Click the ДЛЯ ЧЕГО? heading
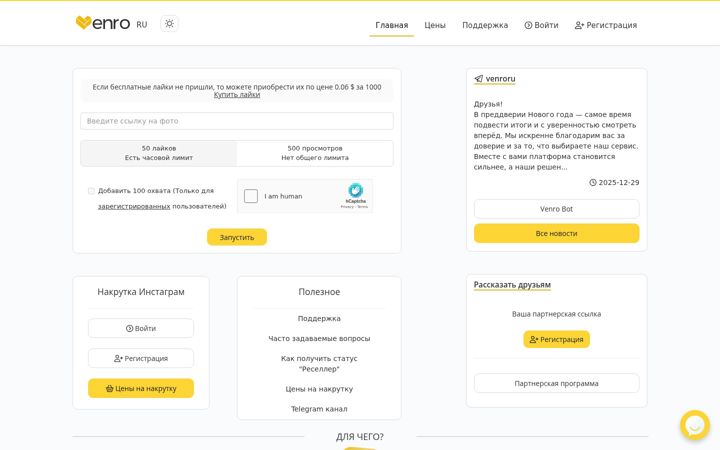720x450 pixels. pyautogui.click(x=360, y=437)
